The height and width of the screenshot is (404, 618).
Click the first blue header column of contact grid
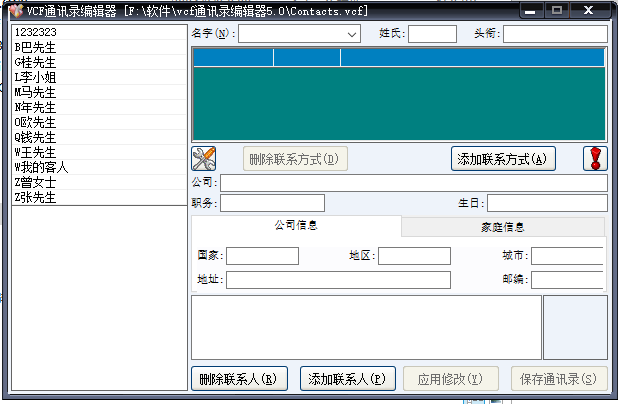[233, 58]
